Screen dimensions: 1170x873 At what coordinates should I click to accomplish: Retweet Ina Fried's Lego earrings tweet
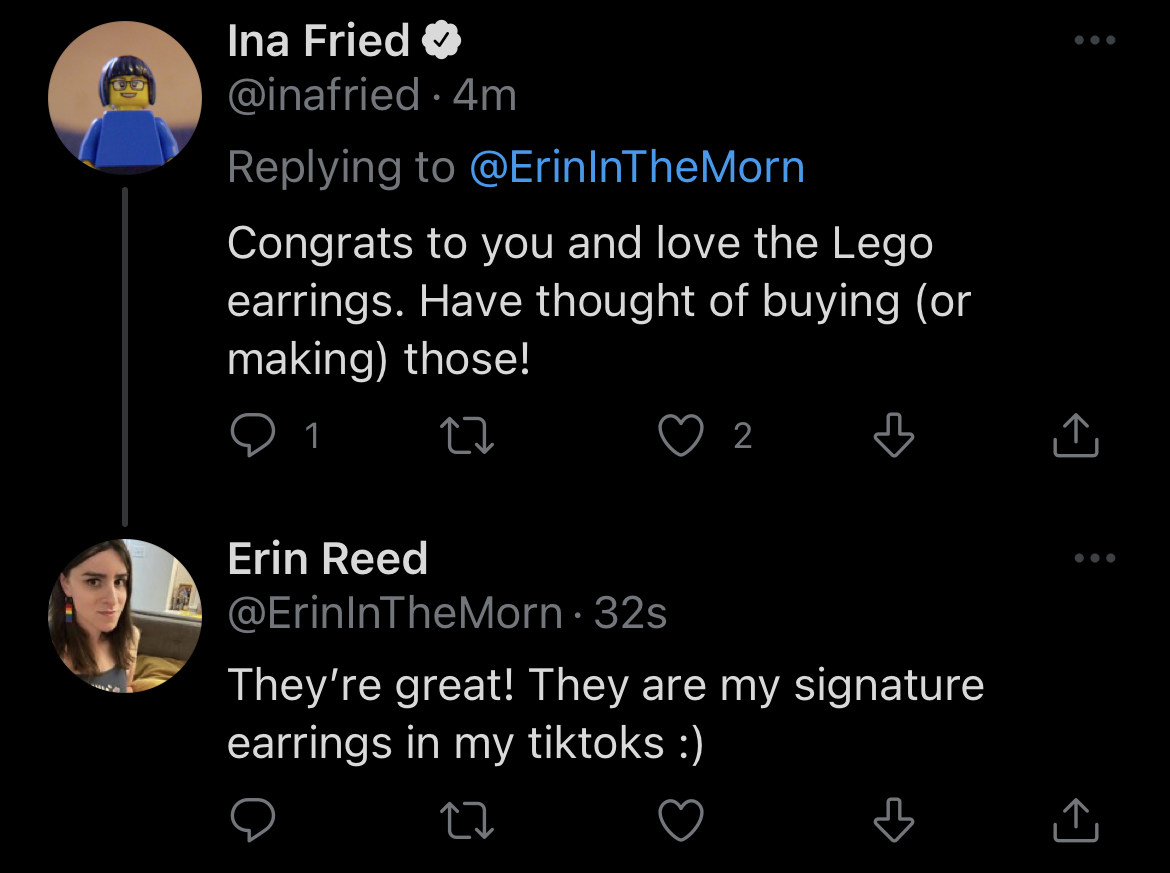tap(469, 436)
